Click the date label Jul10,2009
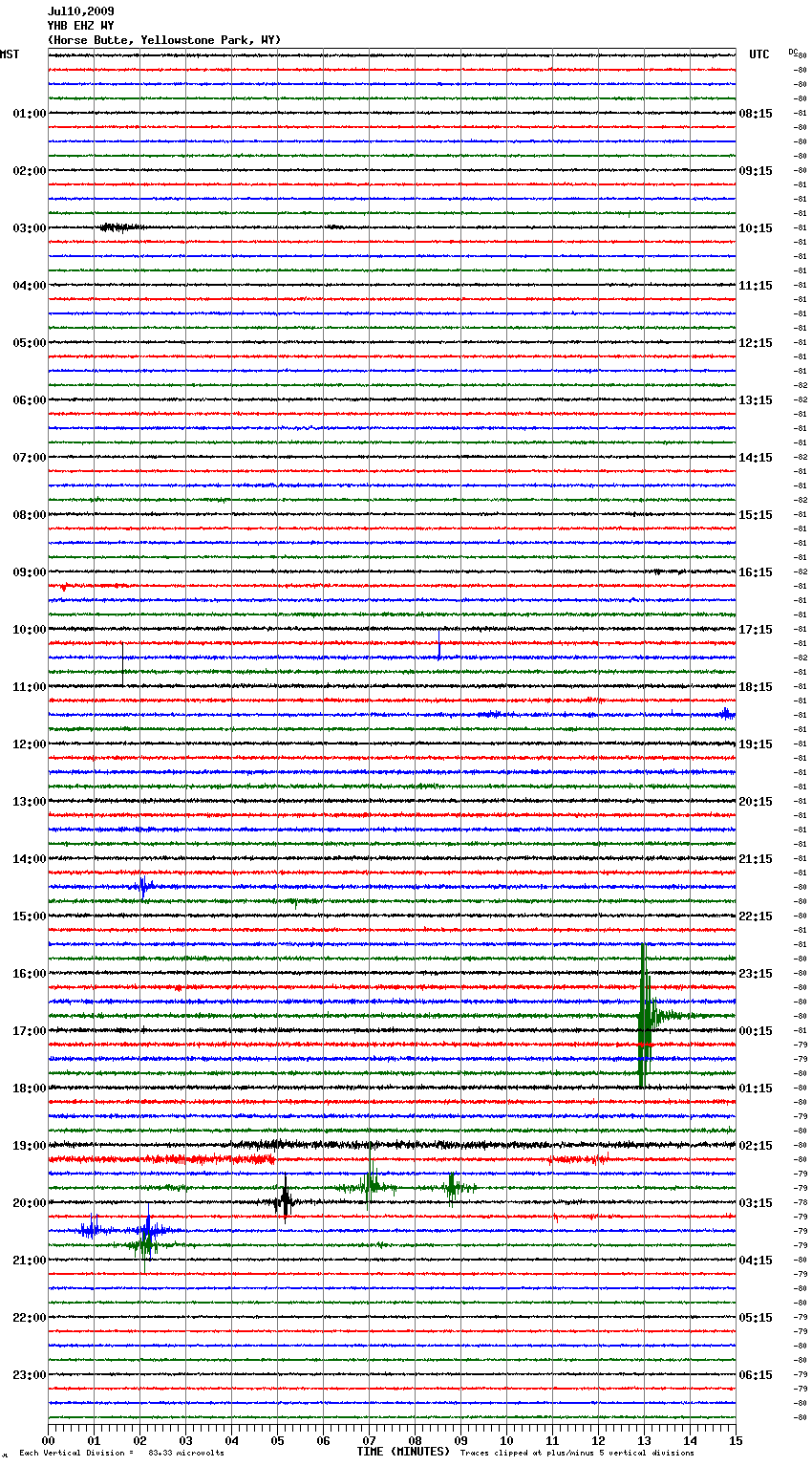Viewport: 812px width, 1466px height. click(80, 11)
